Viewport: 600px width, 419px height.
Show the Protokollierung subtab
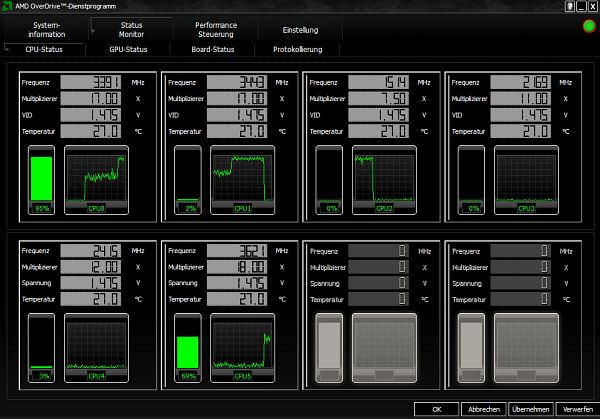pyautogui.click(x=296, y=48)
